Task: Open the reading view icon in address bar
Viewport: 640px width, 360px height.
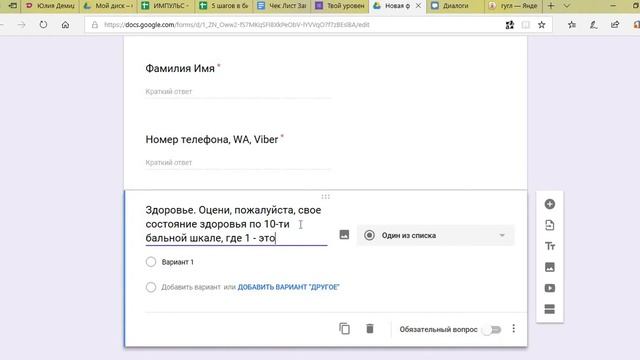Action: click(526, 25)
